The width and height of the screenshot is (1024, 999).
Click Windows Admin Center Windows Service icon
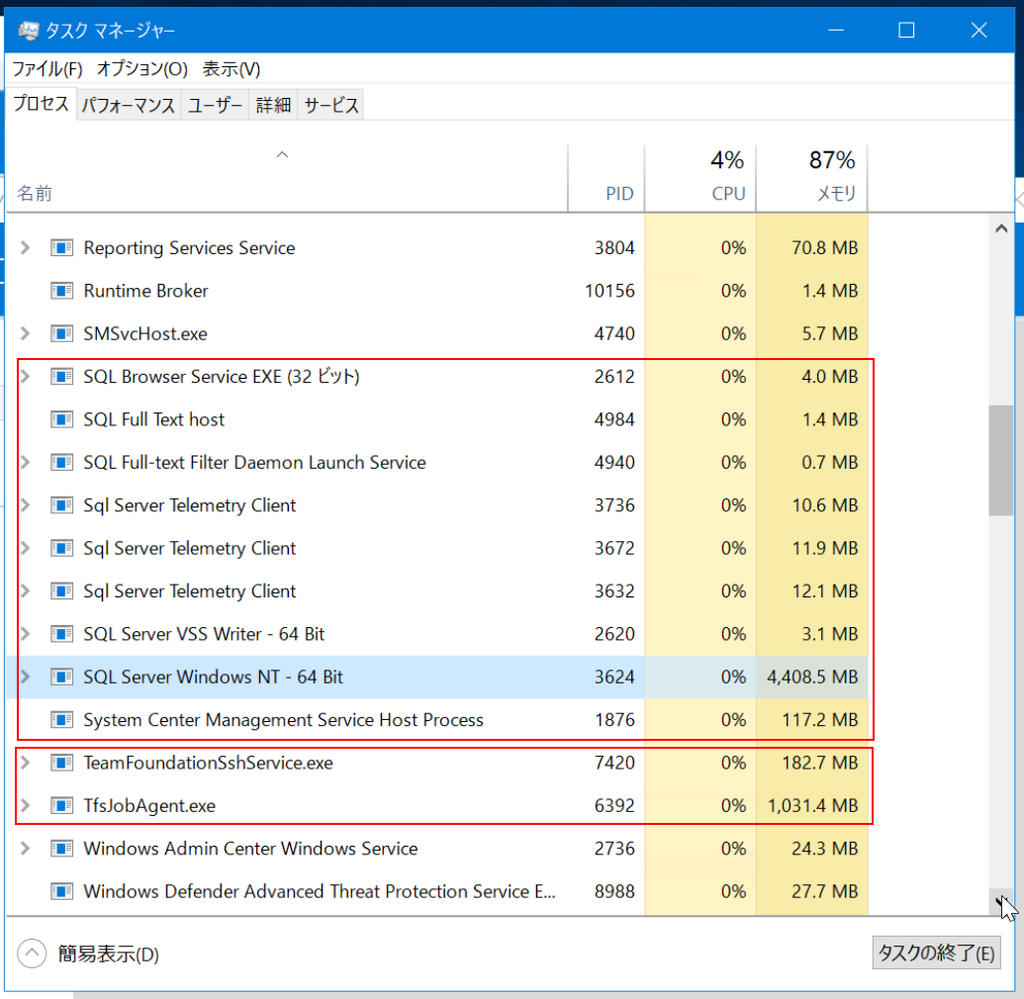[x=61, y=849]
